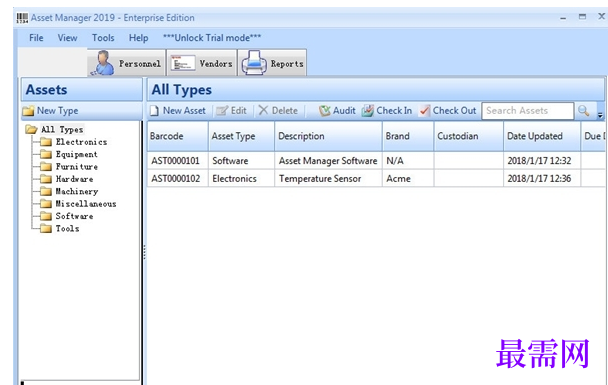Screen dimensions: 608x385
Task: Click the Equipment folder icon
Action: [x=46, y=154]
